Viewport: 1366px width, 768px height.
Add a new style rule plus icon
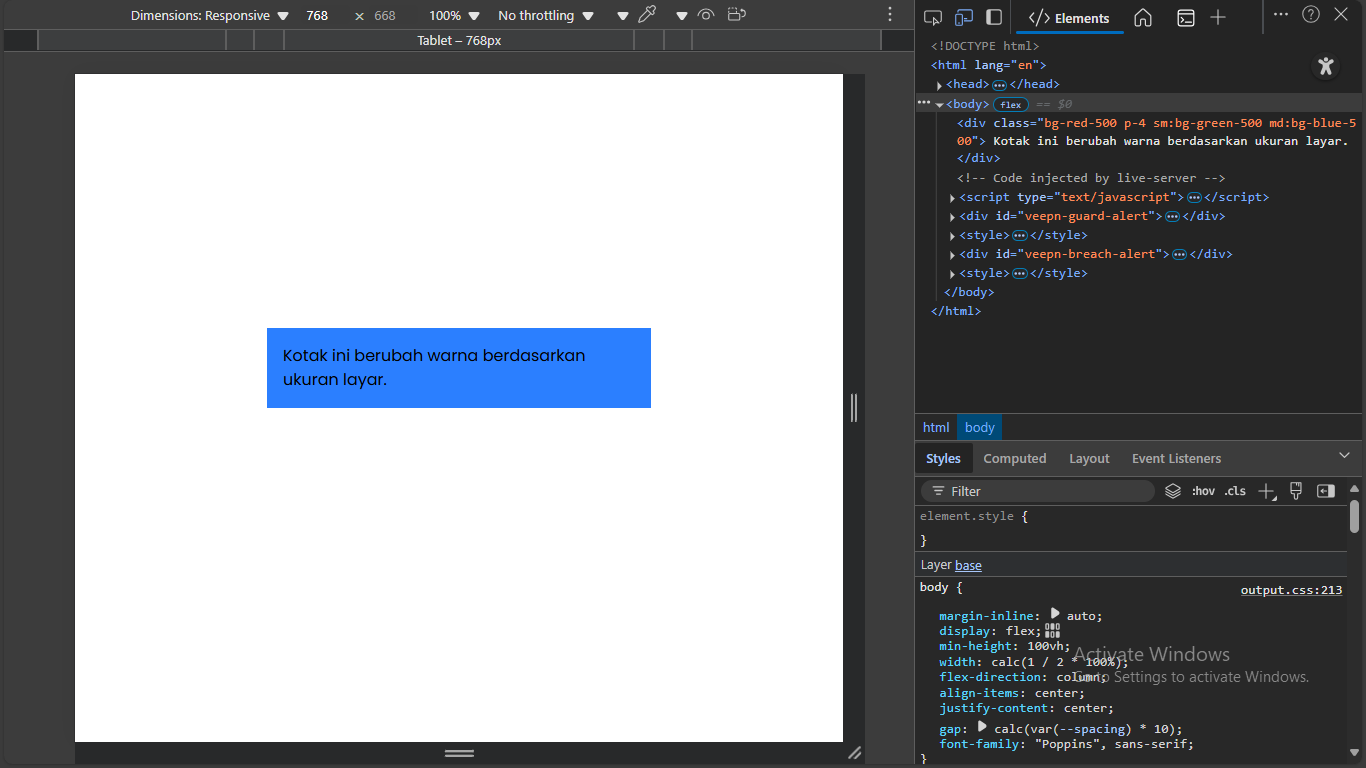click(x=1267, y=491)
